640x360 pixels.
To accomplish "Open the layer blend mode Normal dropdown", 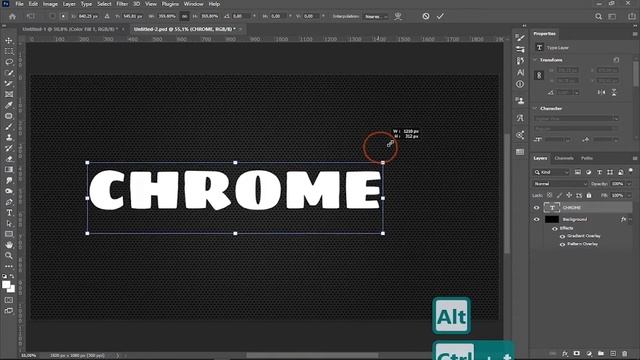I will 560,184.
